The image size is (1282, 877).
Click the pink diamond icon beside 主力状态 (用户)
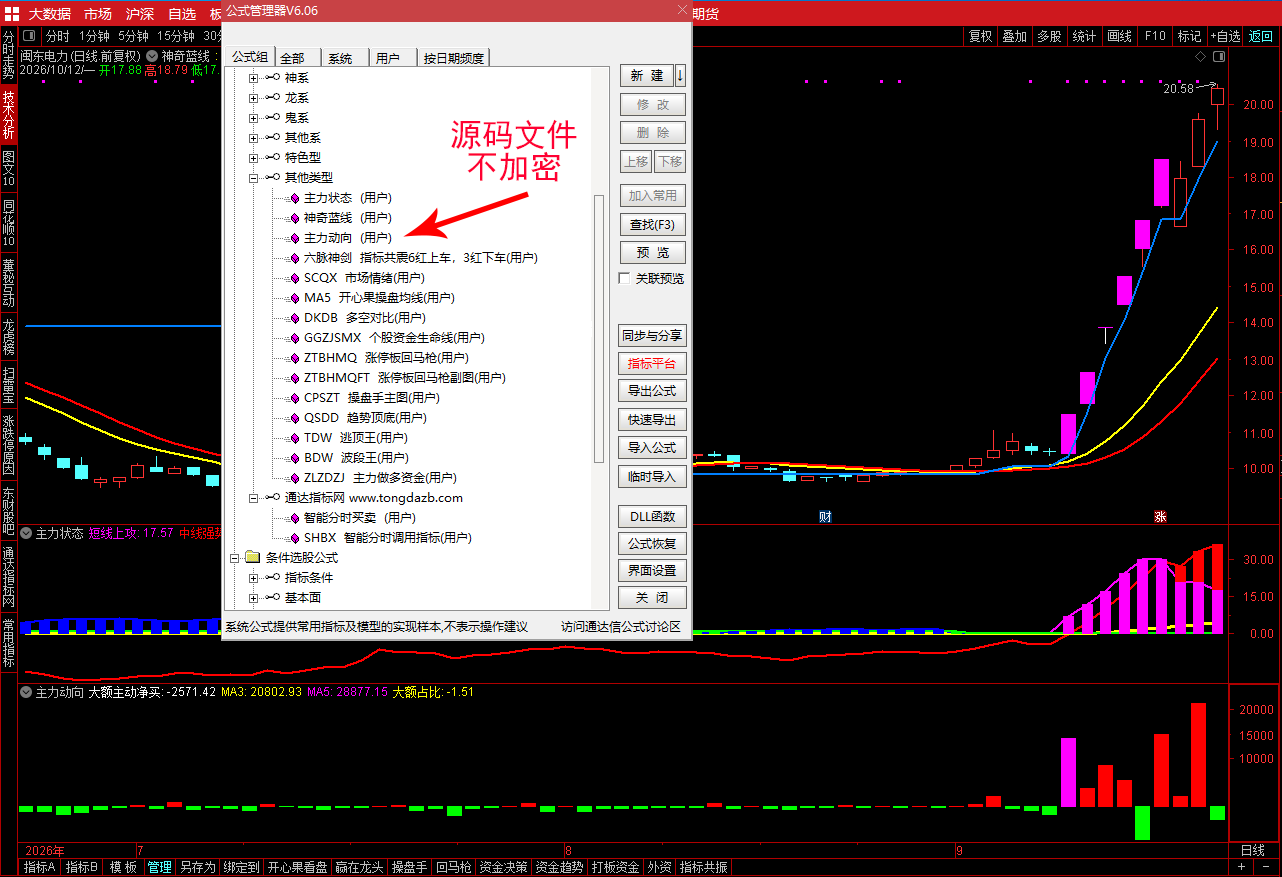click(x=294, y=198)
